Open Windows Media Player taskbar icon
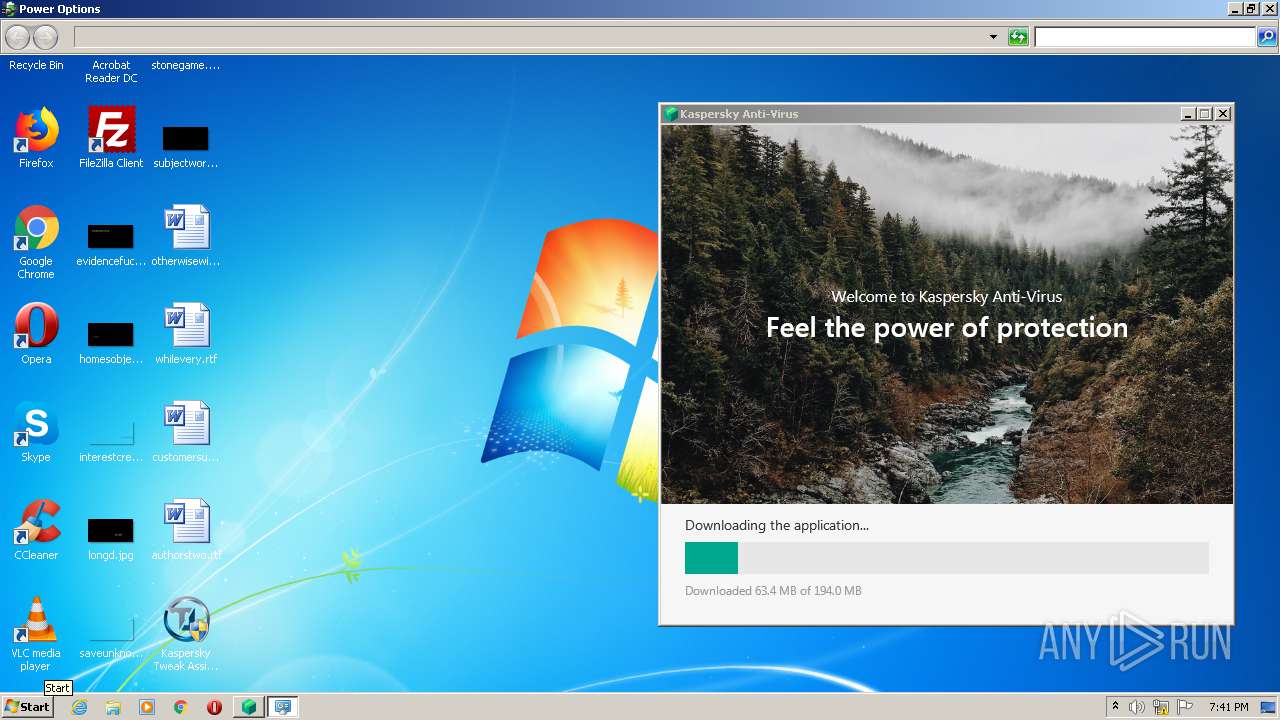This screenshot has width=1280, height=720. click(147, 707)
